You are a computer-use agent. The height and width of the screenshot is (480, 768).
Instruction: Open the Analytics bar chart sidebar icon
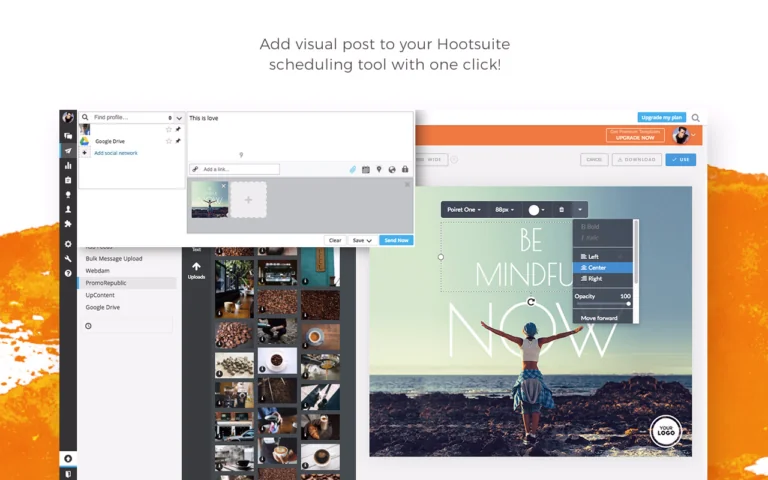[68, 166]
